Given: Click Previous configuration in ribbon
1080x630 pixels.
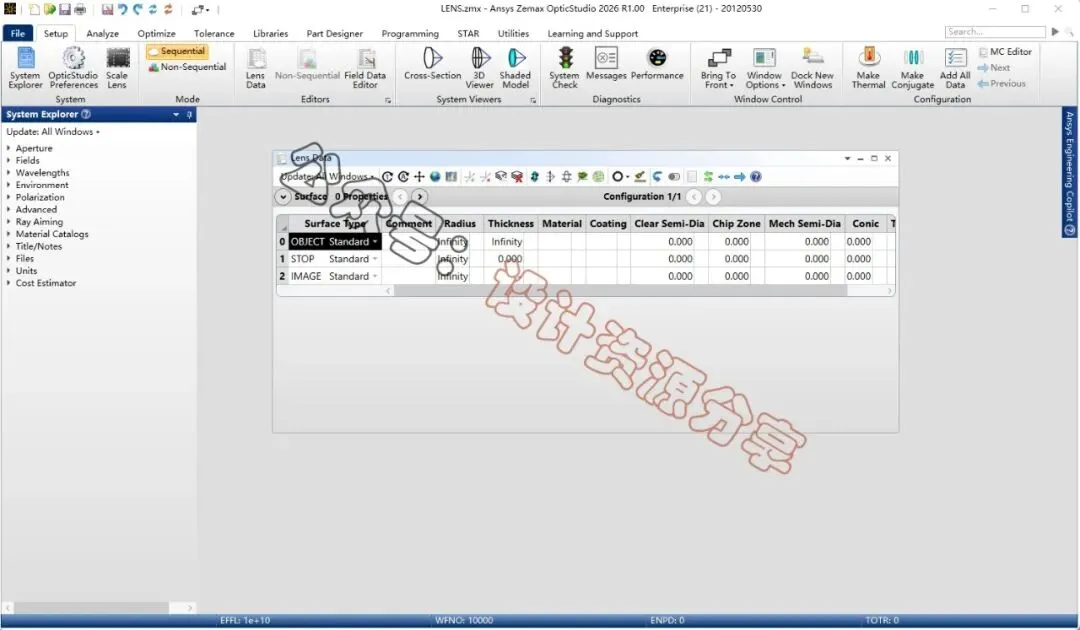Looking at the screenshot, I should 1001,83.
